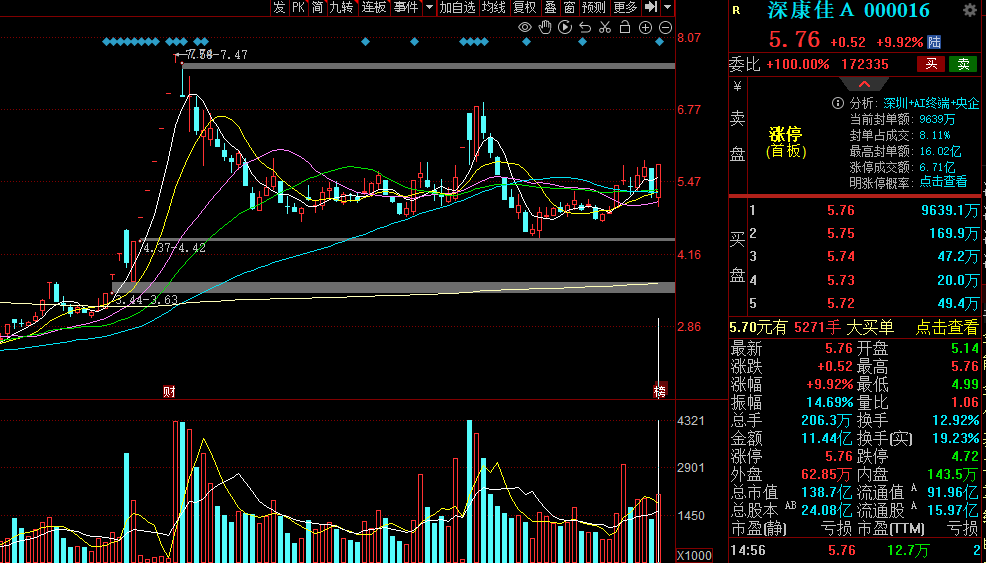Open the 事件 events menu
Viewport: 986px width, 563px height.
point(406,7)
